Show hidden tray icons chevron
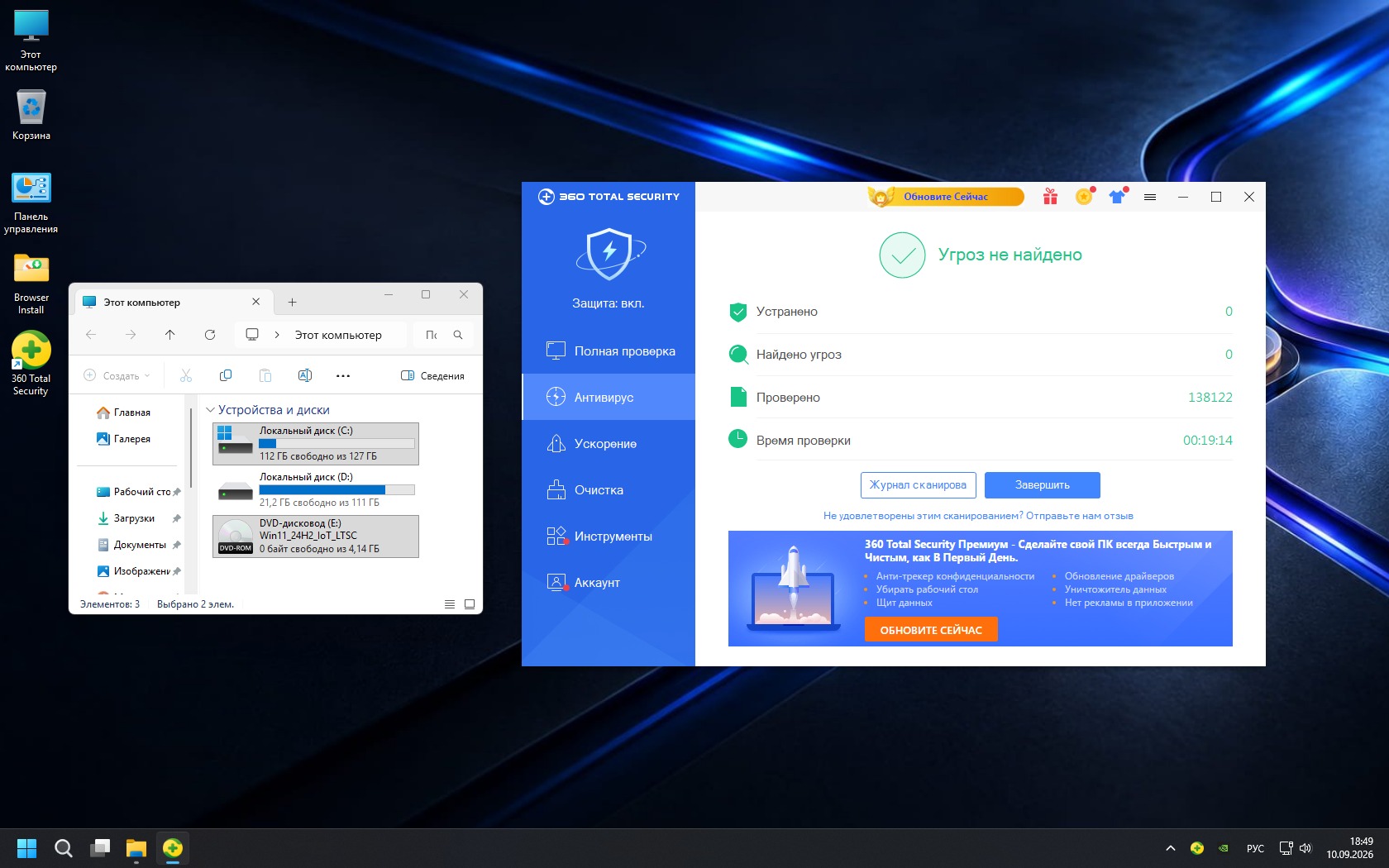Viewport: 1389px width, 868px height. coord(1171,848)
